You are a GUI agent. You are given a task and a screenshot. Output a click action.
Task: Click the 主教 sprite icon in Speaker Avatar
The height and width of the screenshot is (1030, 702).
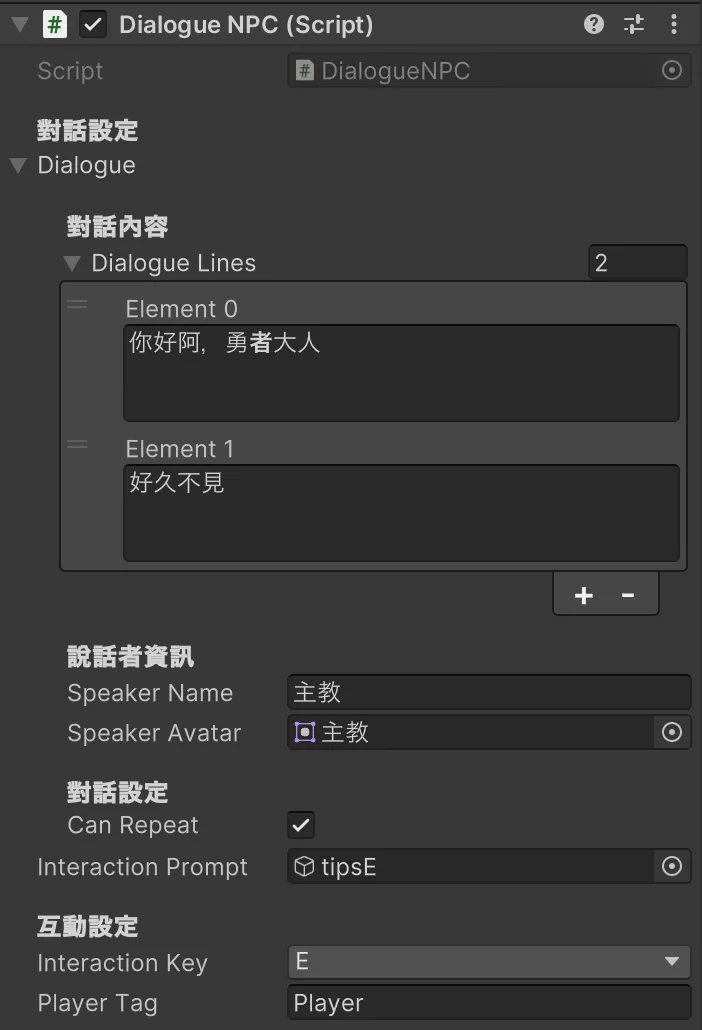point(303,732)
